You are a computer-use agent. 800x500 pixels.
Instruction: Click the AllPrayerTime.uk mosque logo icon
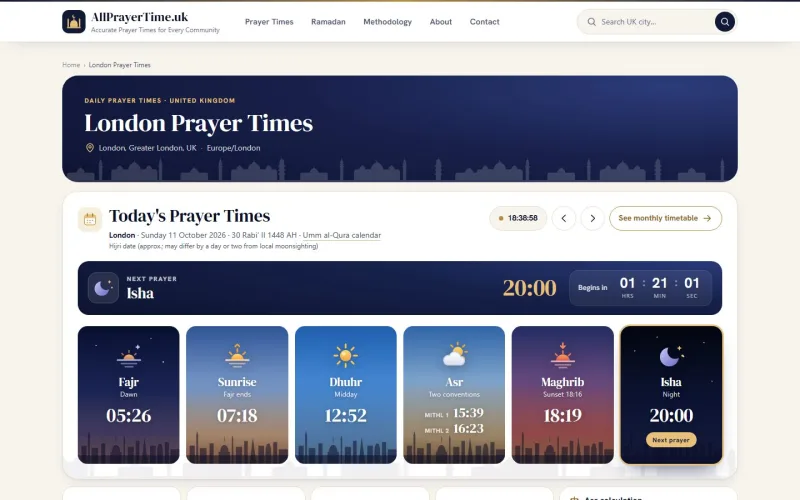[73, 22]
